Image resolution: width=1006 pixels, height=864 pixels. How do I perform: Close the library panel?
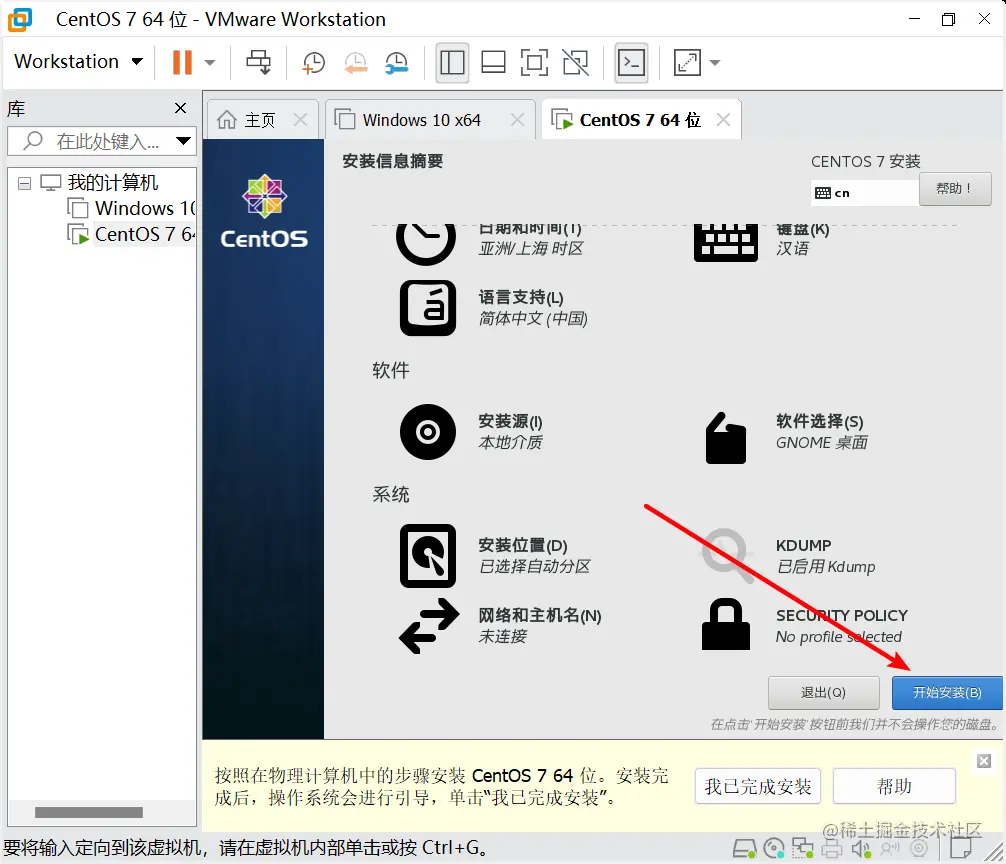click(x=180, y=108)
